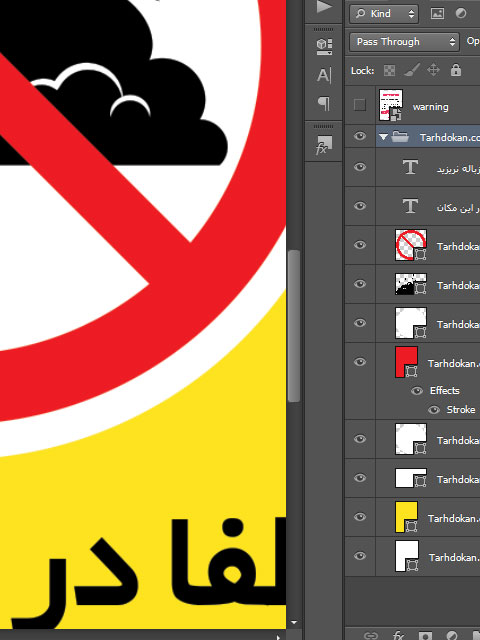480x640 pixels.
Task: Click the canvas vertical scrollbar thumb
Action: tap(293, 326)
